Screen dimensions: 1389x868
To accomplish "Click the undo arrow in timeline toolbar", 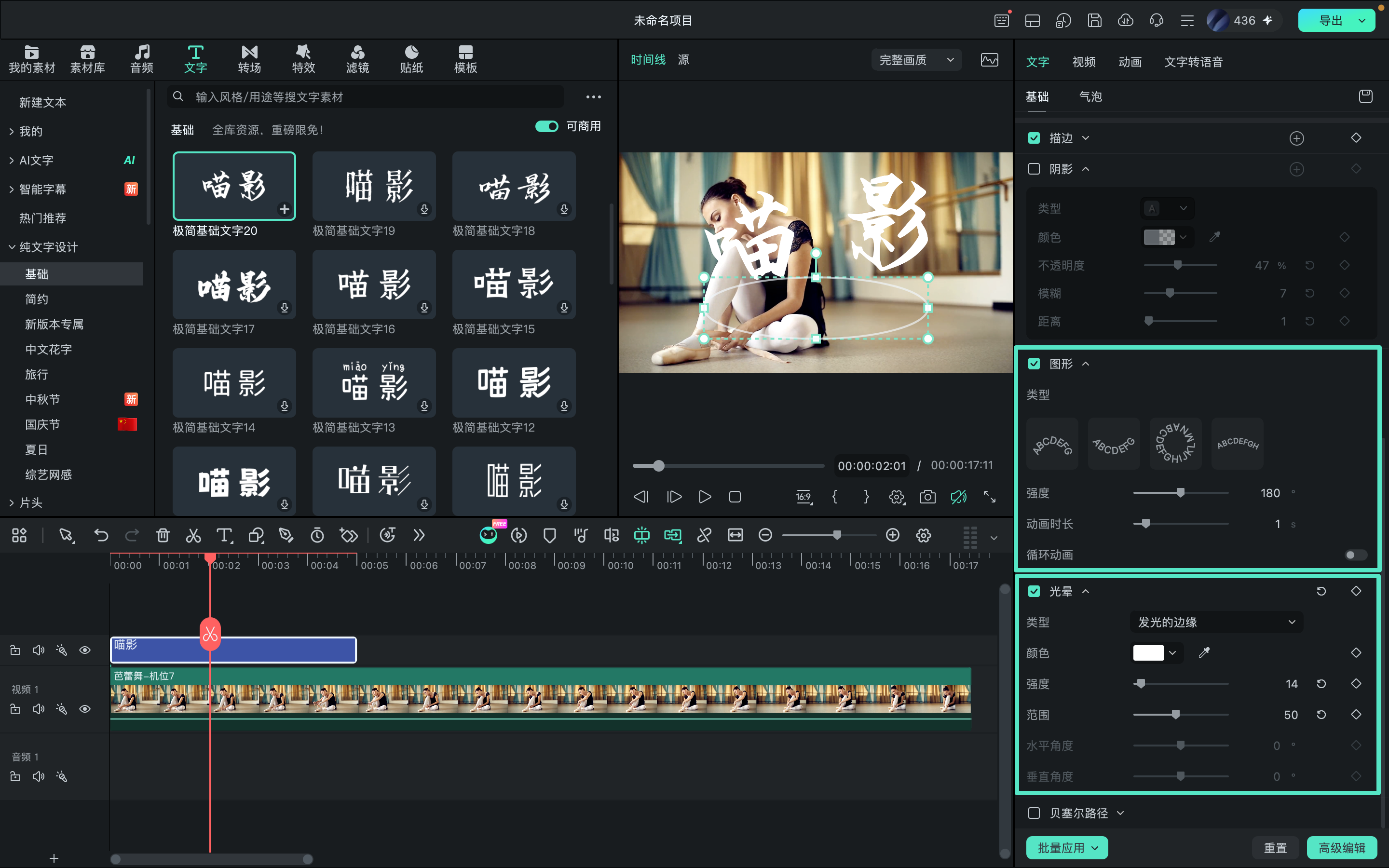I will tap(101, 536).
